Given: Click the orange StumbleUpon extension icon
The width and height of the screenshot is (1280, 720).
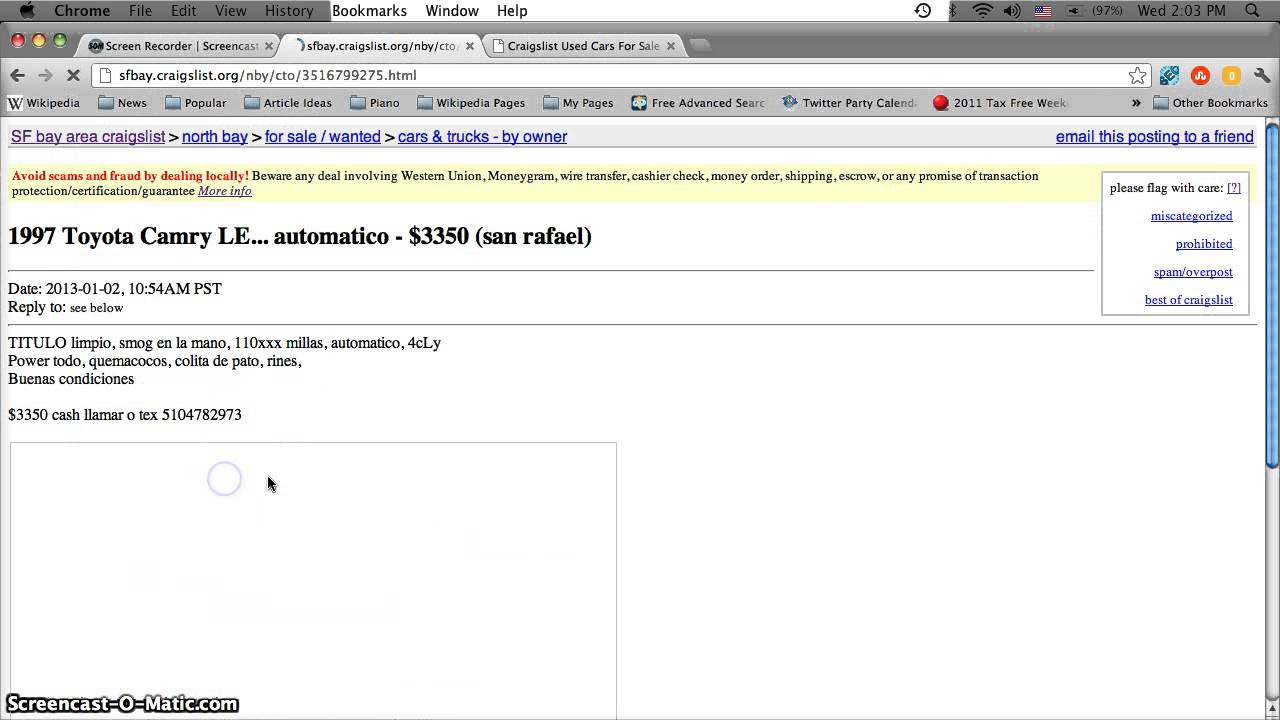Looking at the screenshot, I should tap(1200, 75).
